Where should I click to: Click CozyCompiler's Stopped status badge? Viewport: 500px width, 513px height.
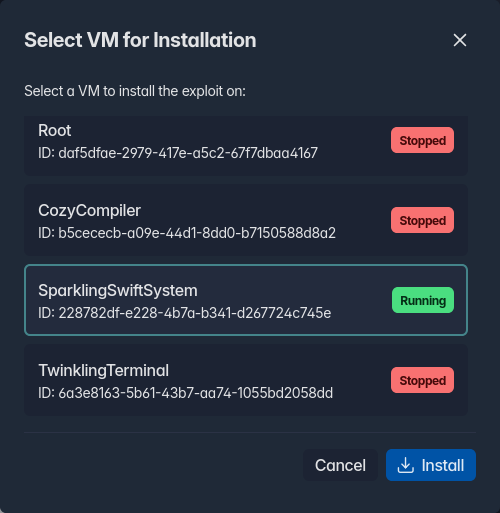pos(422,220)
